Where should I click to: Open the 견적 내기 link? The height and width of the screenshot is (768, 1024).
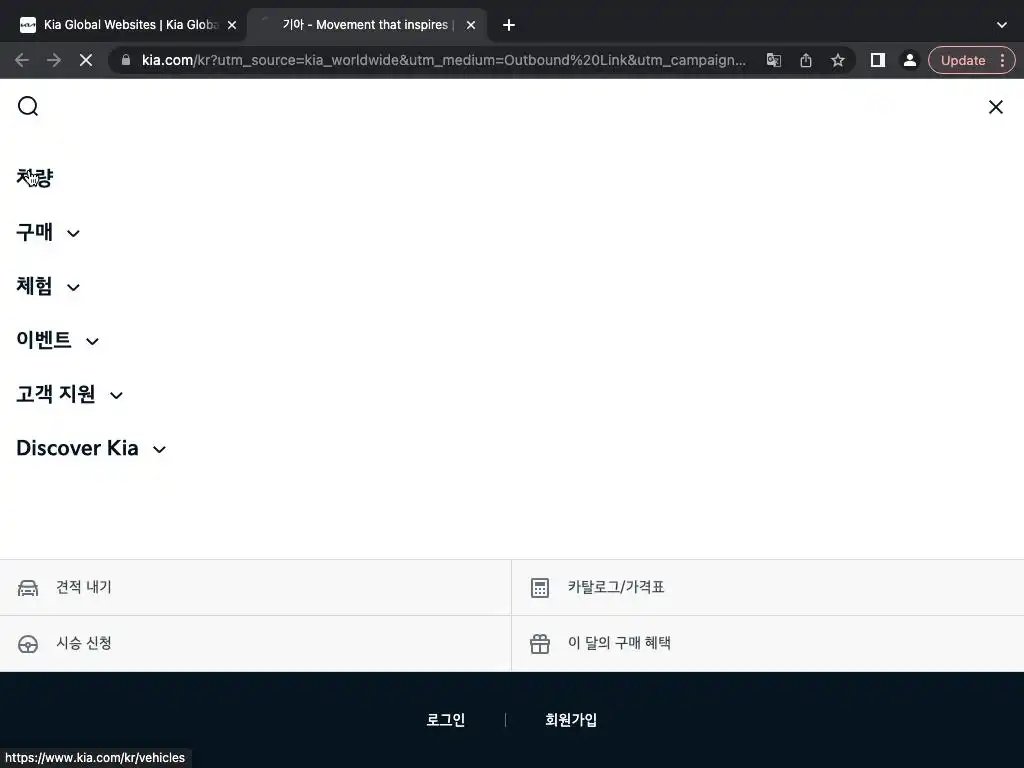(84, 587)
